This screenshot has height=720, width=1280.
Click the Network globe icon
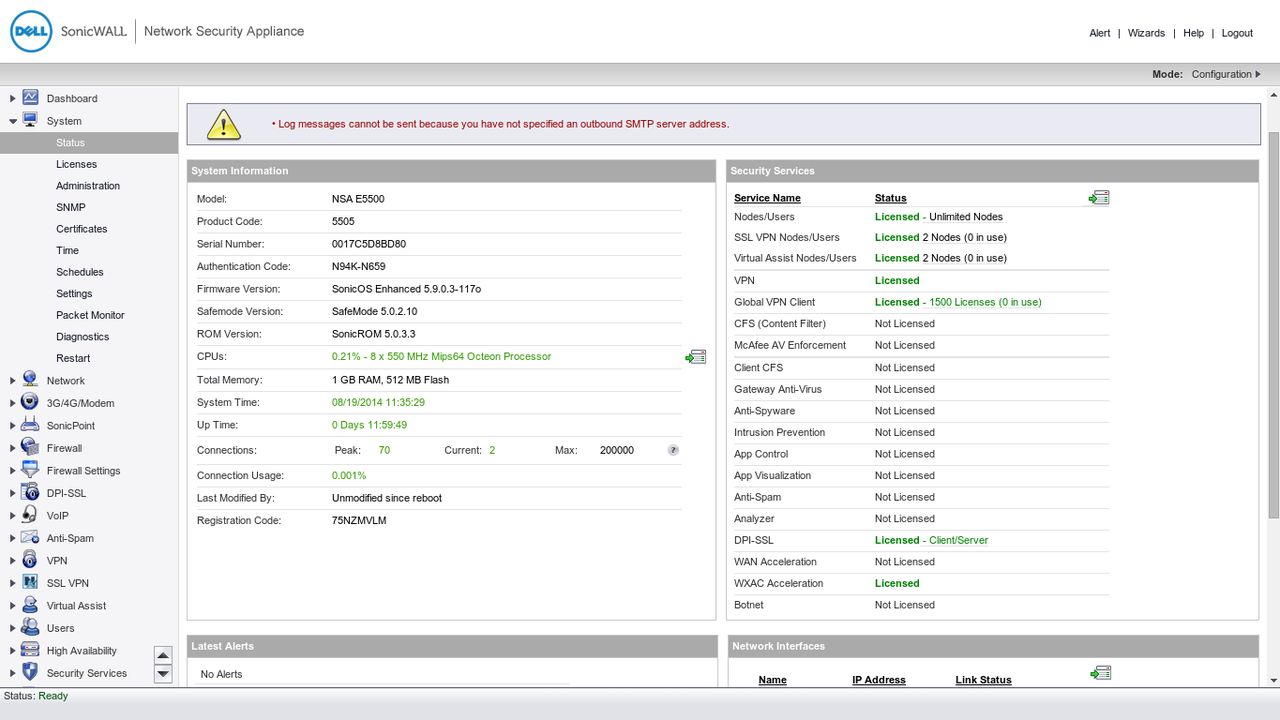(30, 380)
